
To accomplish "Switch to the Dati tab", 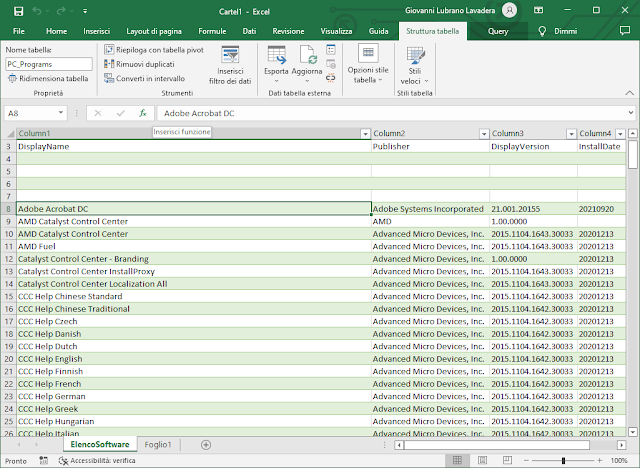I will (x=249, y=31).
